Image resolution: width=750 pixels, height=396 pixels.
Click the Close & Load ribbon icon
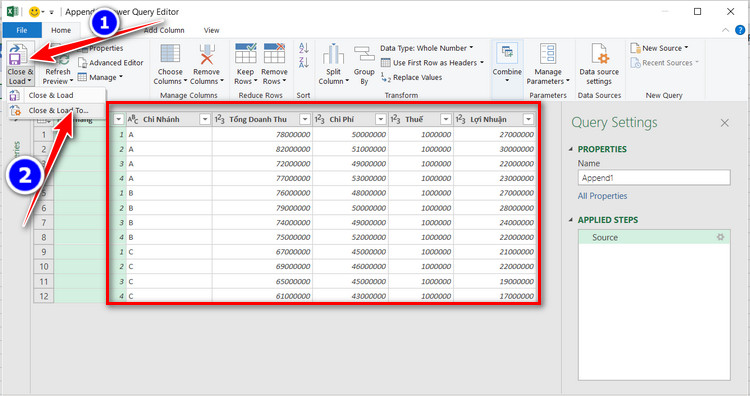[x=19, y=54]
